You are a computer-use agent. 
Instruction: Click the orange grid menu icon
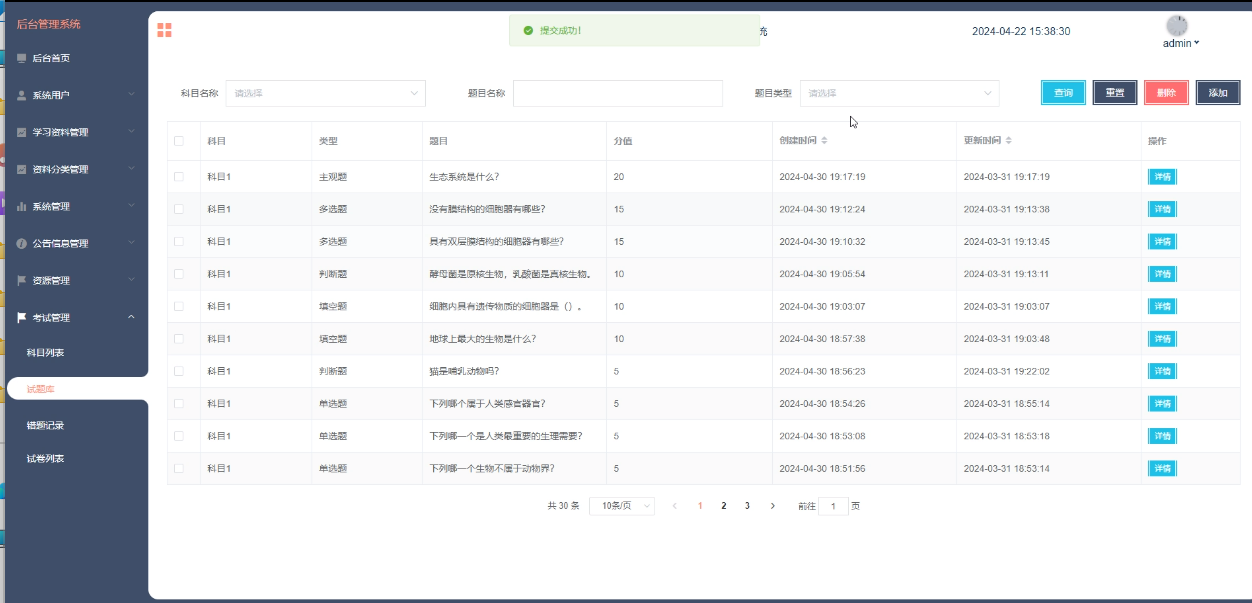[x=164, y=30]
